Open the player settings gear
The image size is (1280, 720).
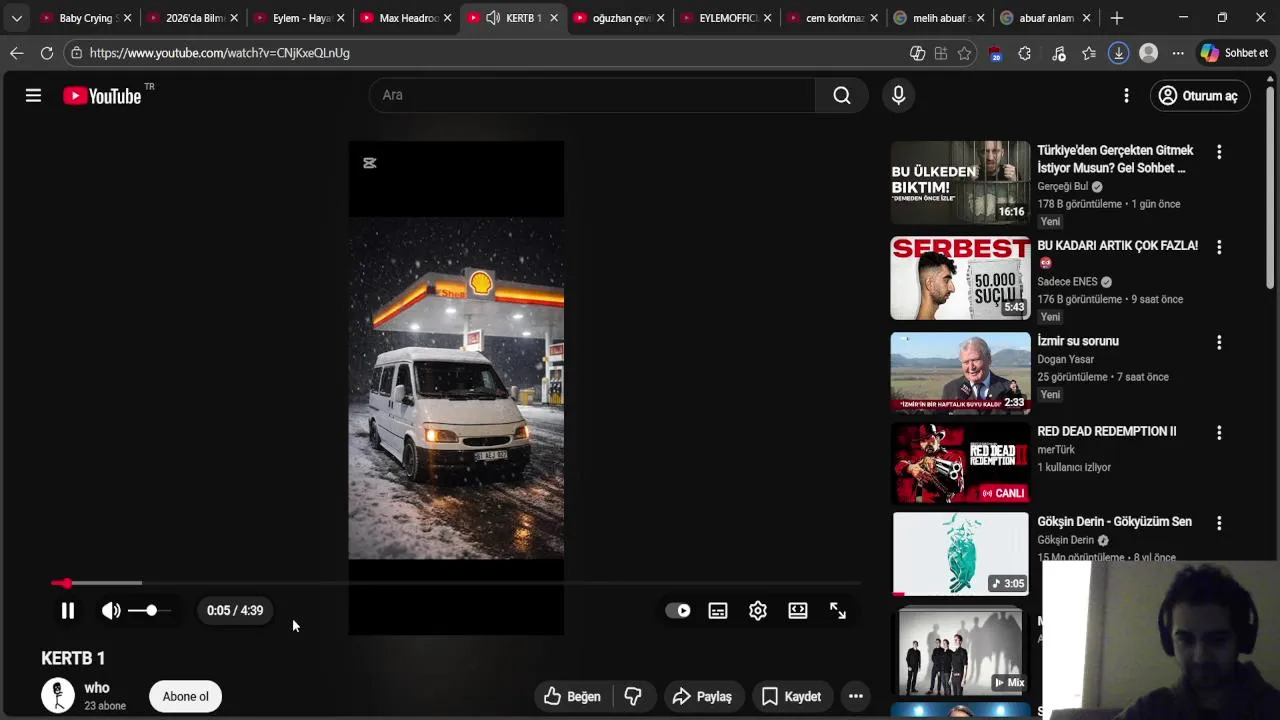tap(758, 610)
